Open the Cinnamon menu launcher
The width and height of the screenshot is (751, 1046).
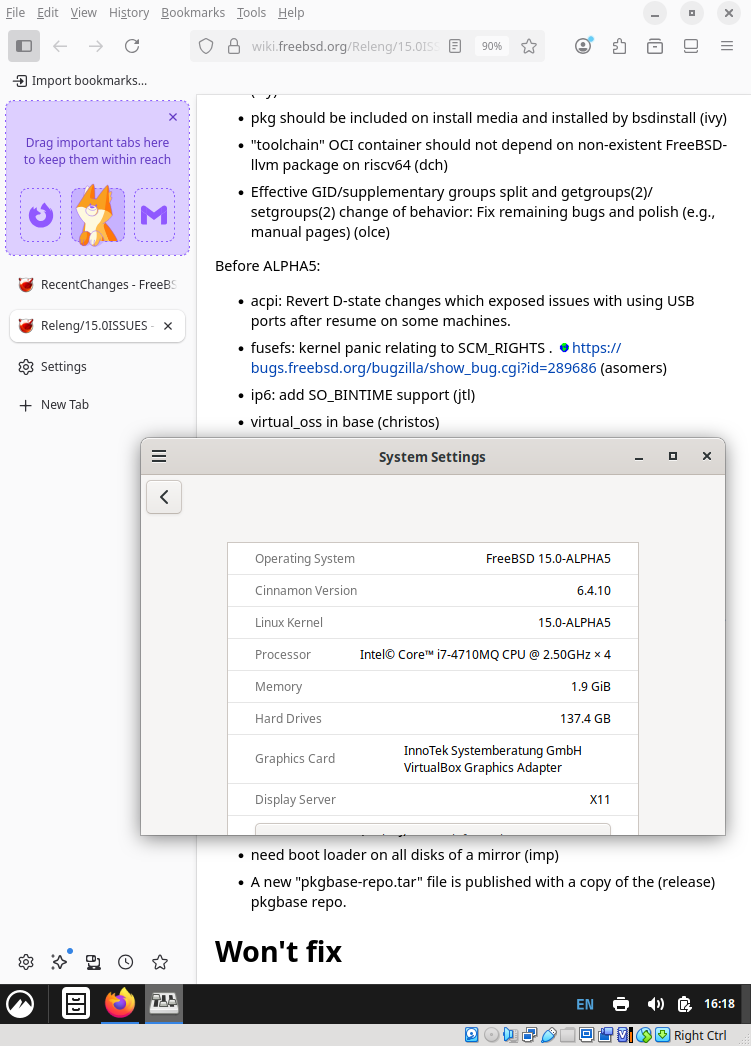[x=21, y=1004]
